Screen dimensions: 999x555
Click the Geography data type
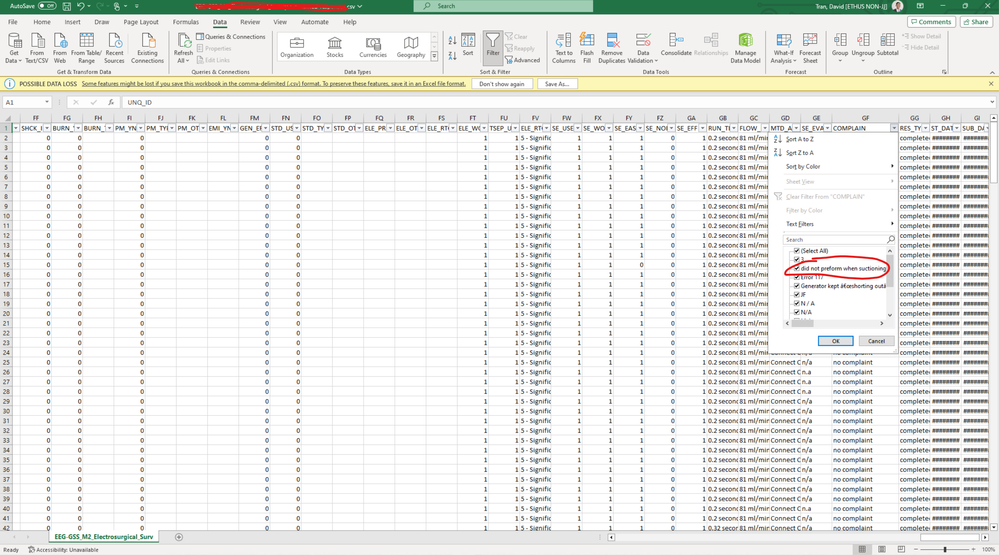[x=410, y=44]
